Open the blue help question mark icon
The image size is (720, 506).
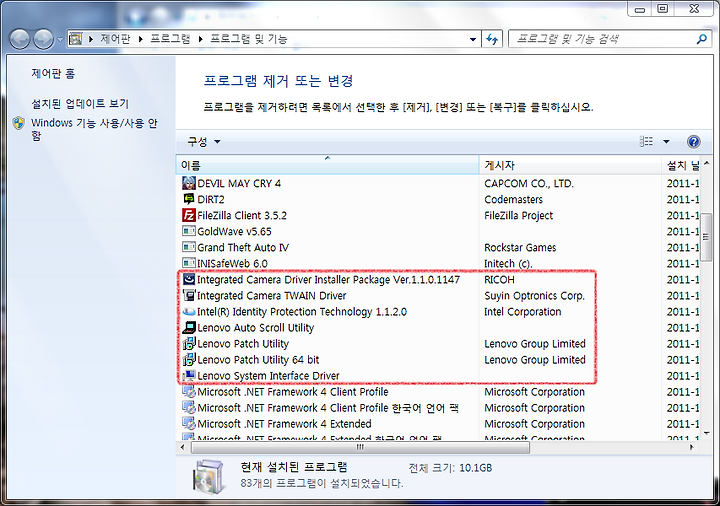point(693,141)
